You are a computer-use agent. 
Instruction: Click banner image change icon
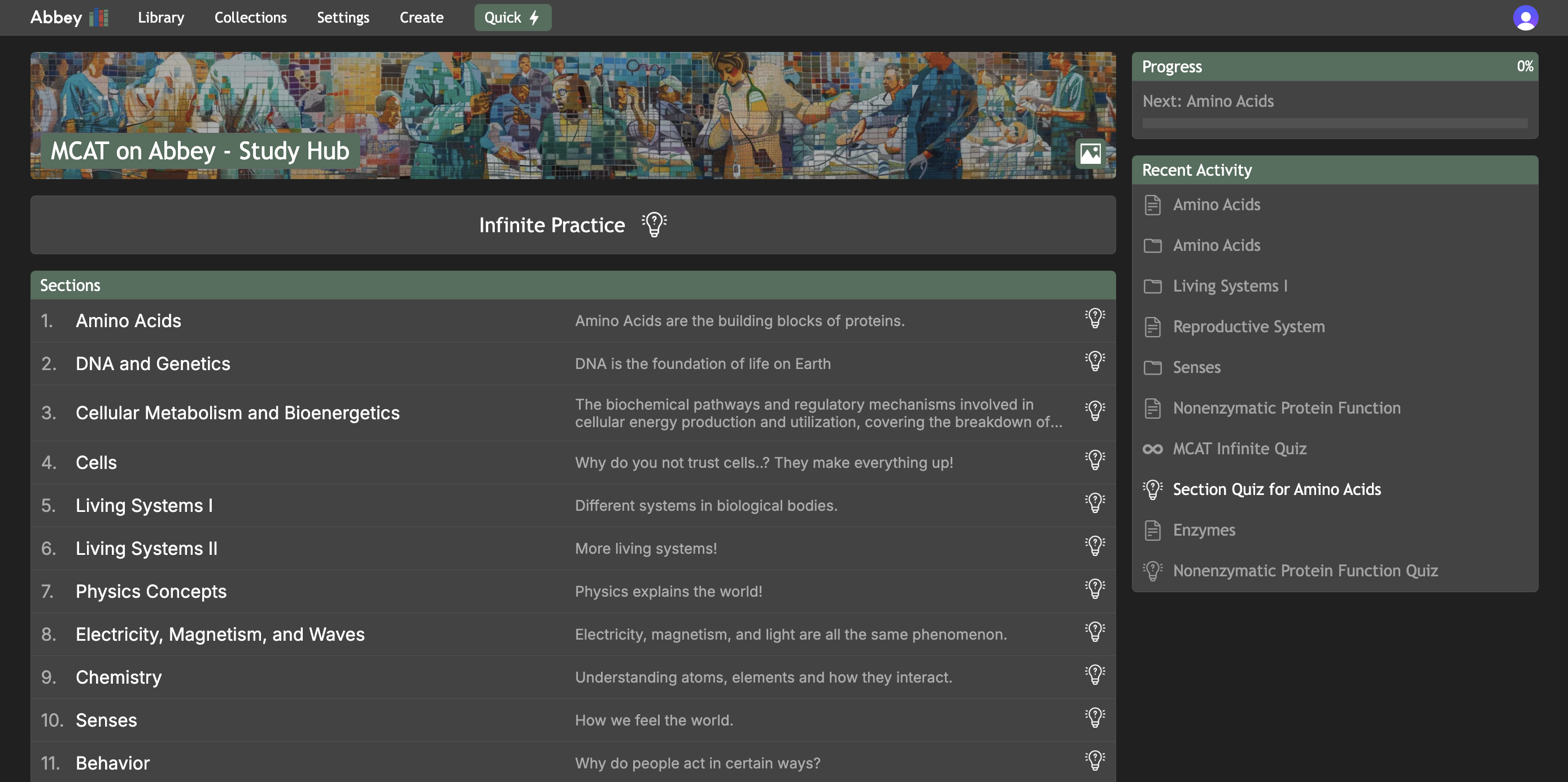point(1090,154)
